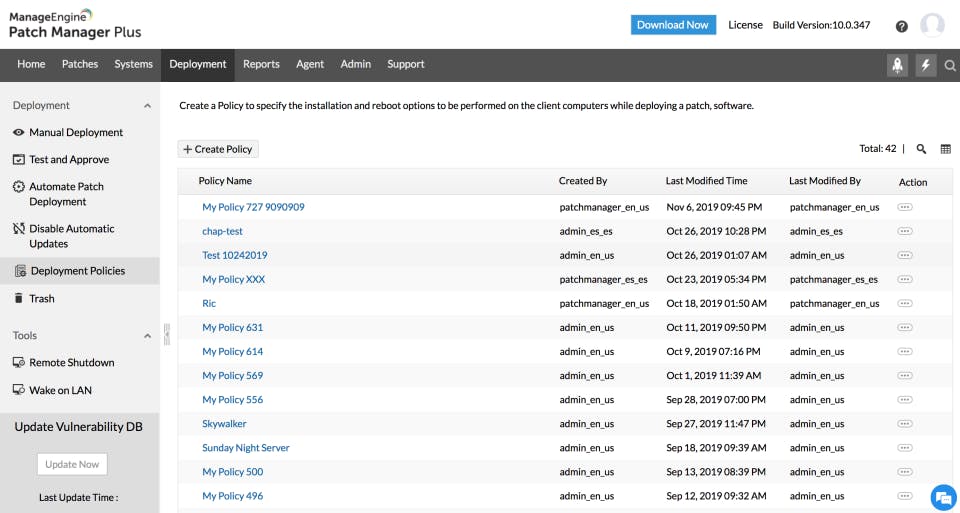Click the ManageEngine Patch Manager Plus logo
The image size is (960, 513).
75,24
